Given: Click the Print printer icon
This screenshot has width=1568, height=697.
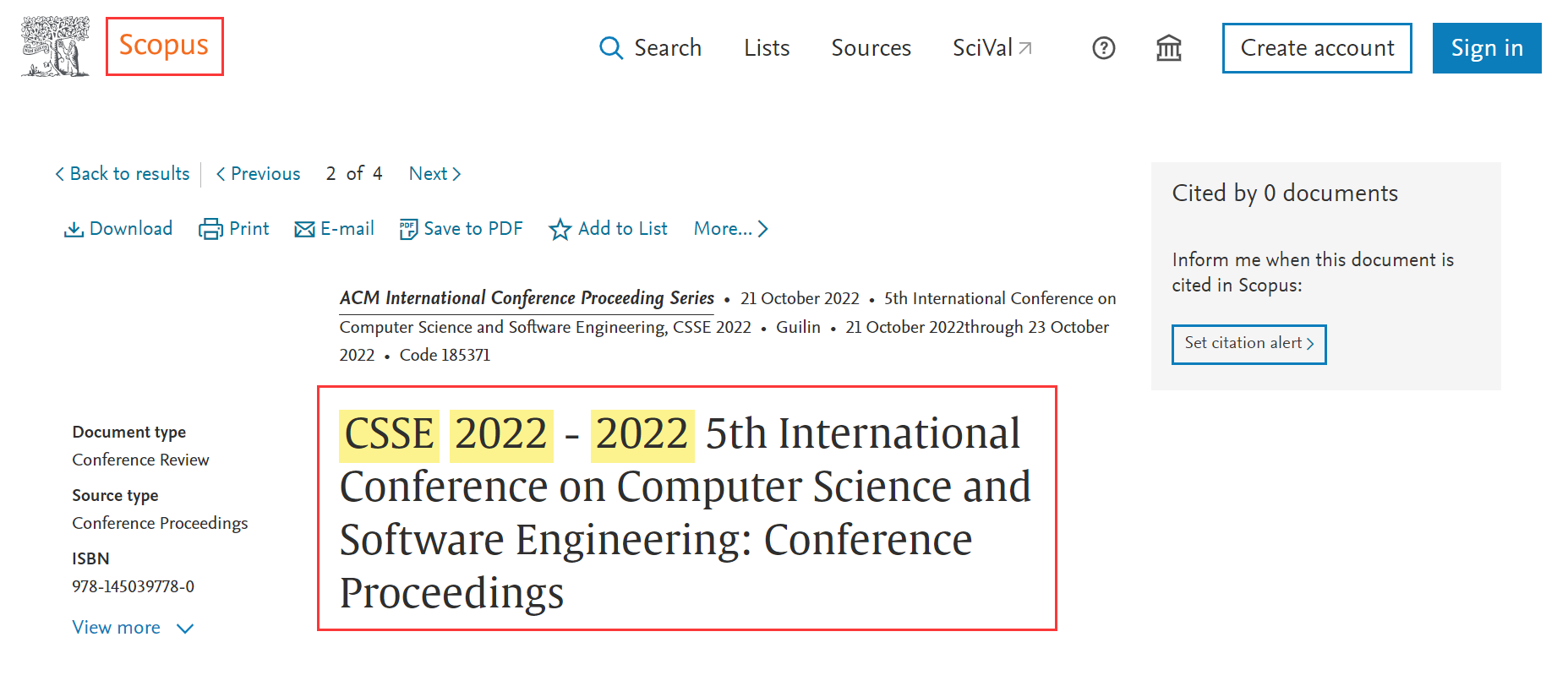Looking at the screenshot, I should click(x=210, y=229).
